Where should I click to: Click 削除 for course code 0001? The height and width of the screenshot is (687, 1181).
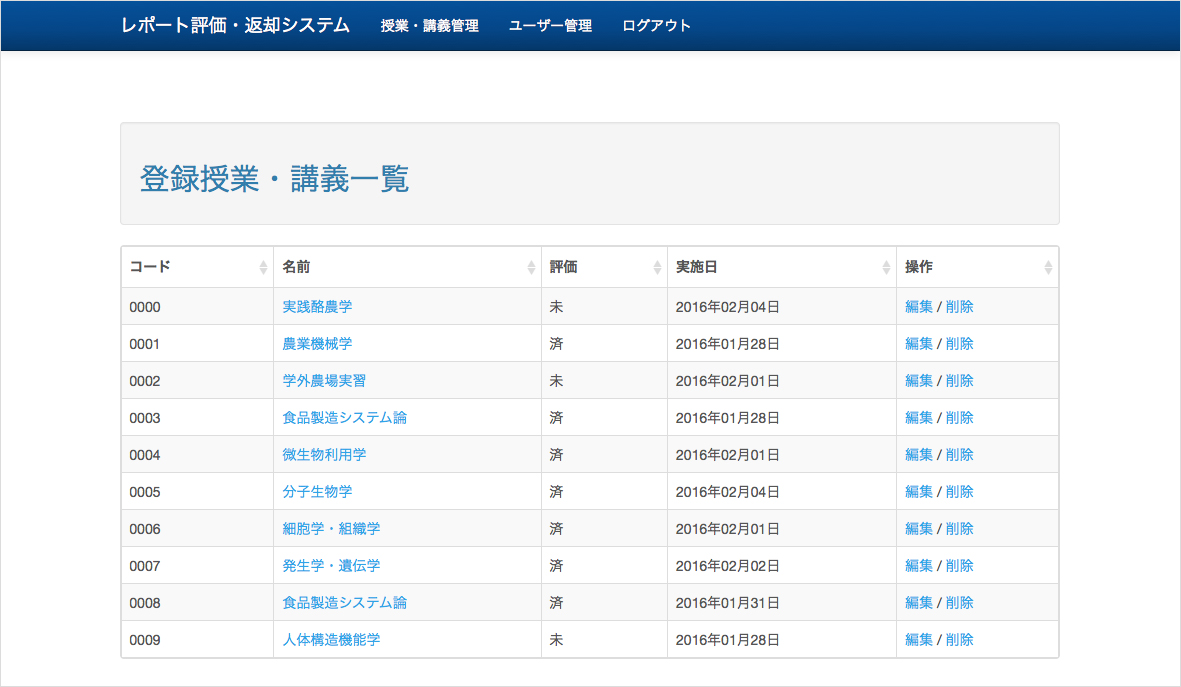point(959,344)
